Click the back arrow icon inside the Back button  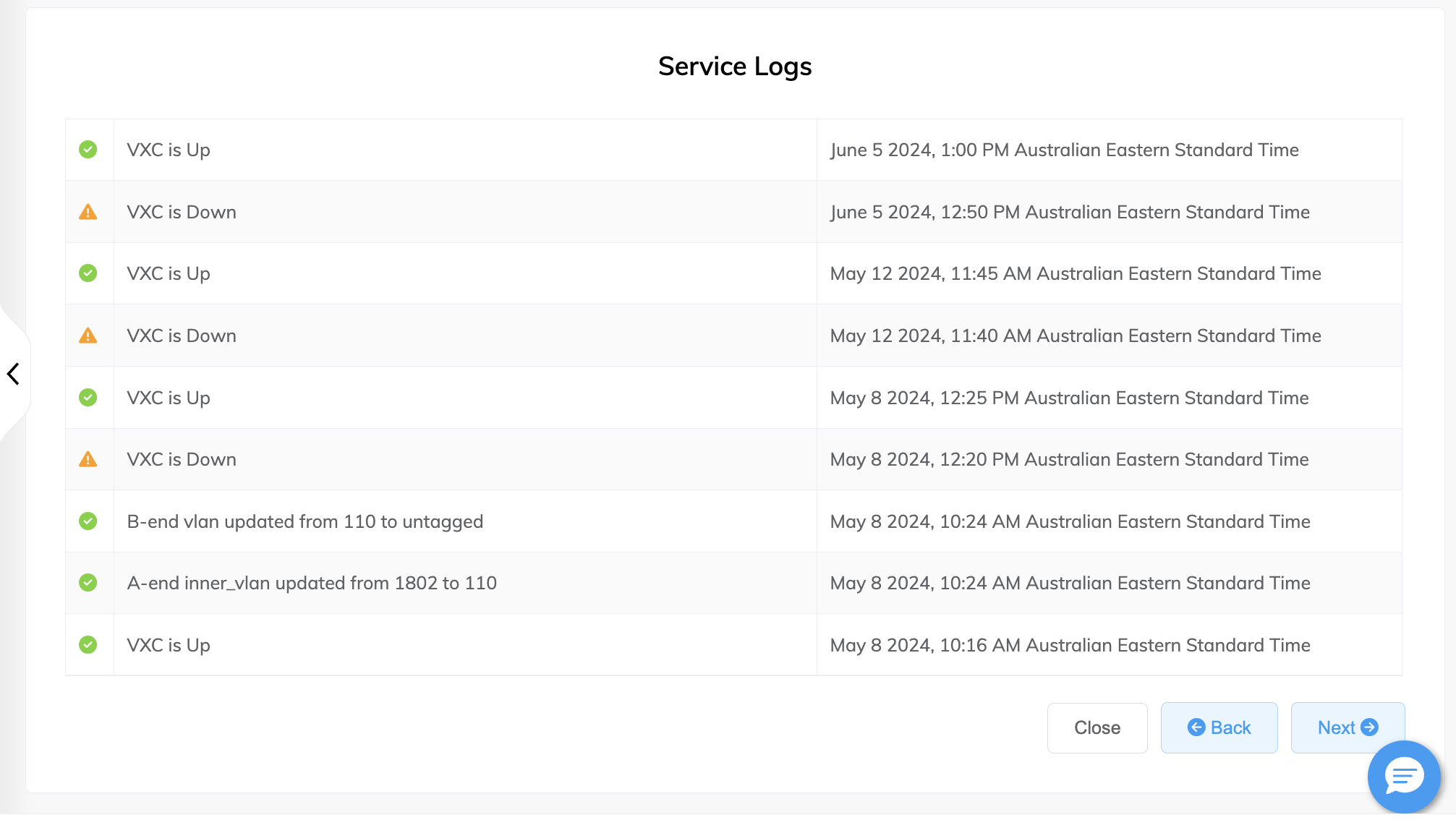coord(1197,727)
